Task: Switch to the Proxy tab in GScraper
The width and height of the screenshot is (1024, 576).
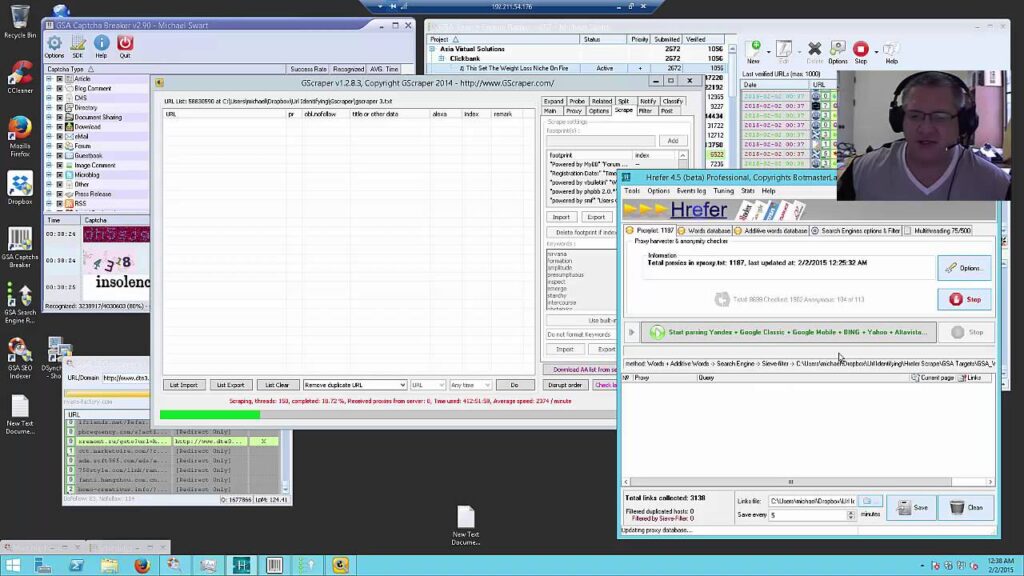Action: point(573,111)
